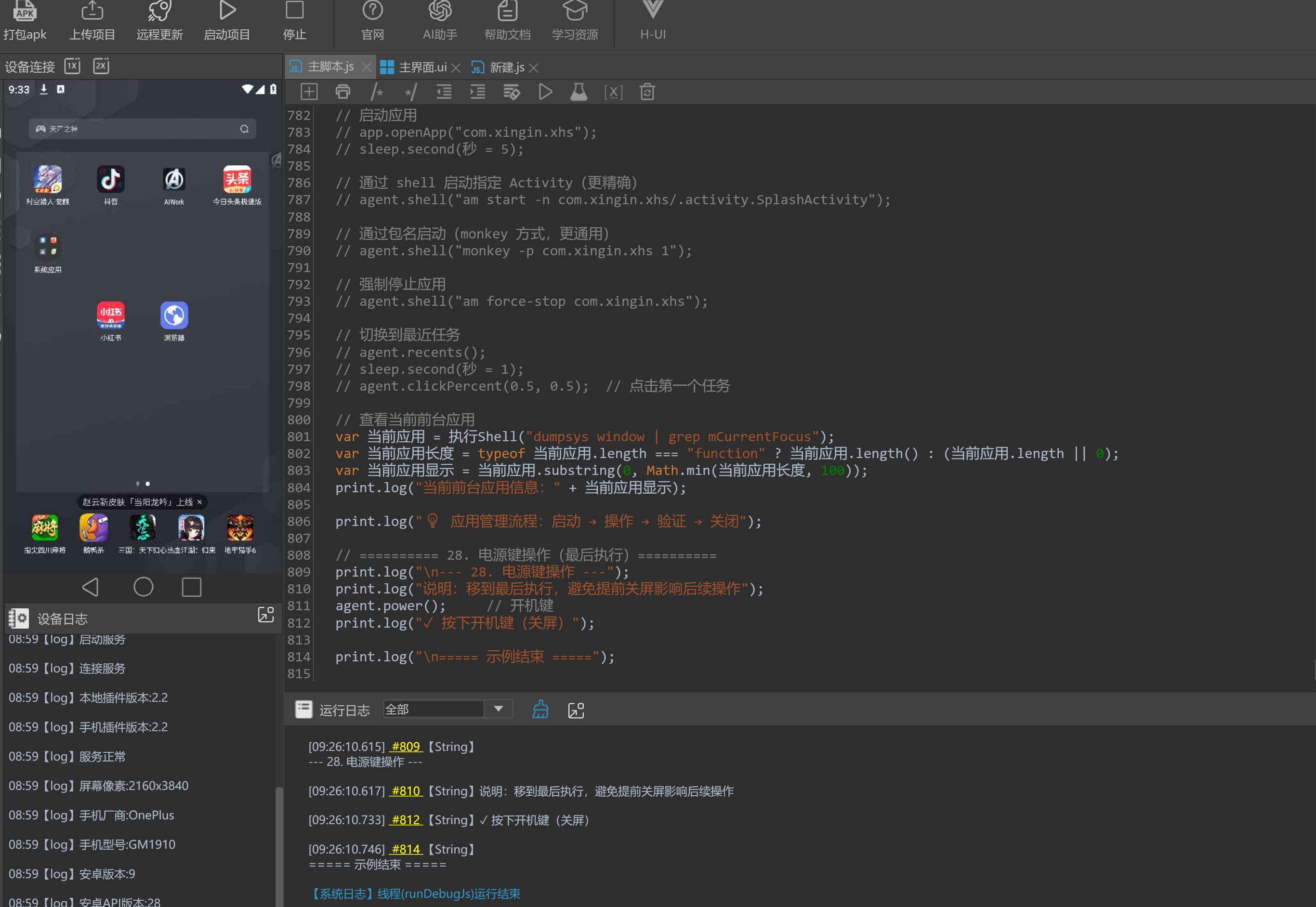This screenshot has width=1316, height=907.
Task: Open the 全部 log filter dropdown
Action: [x=448, y=709]
